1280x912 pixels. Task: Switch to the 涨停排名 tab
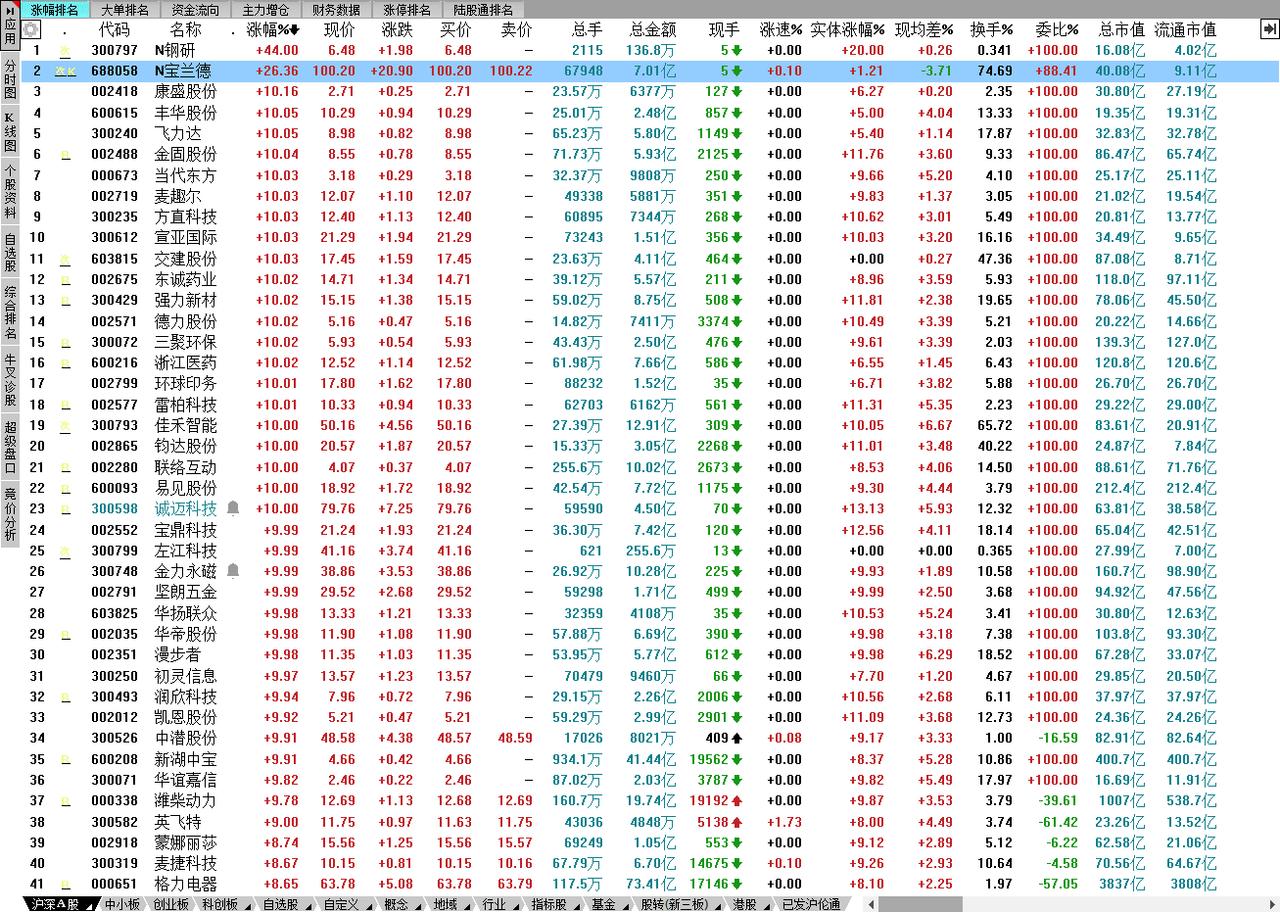click(407, 10)
